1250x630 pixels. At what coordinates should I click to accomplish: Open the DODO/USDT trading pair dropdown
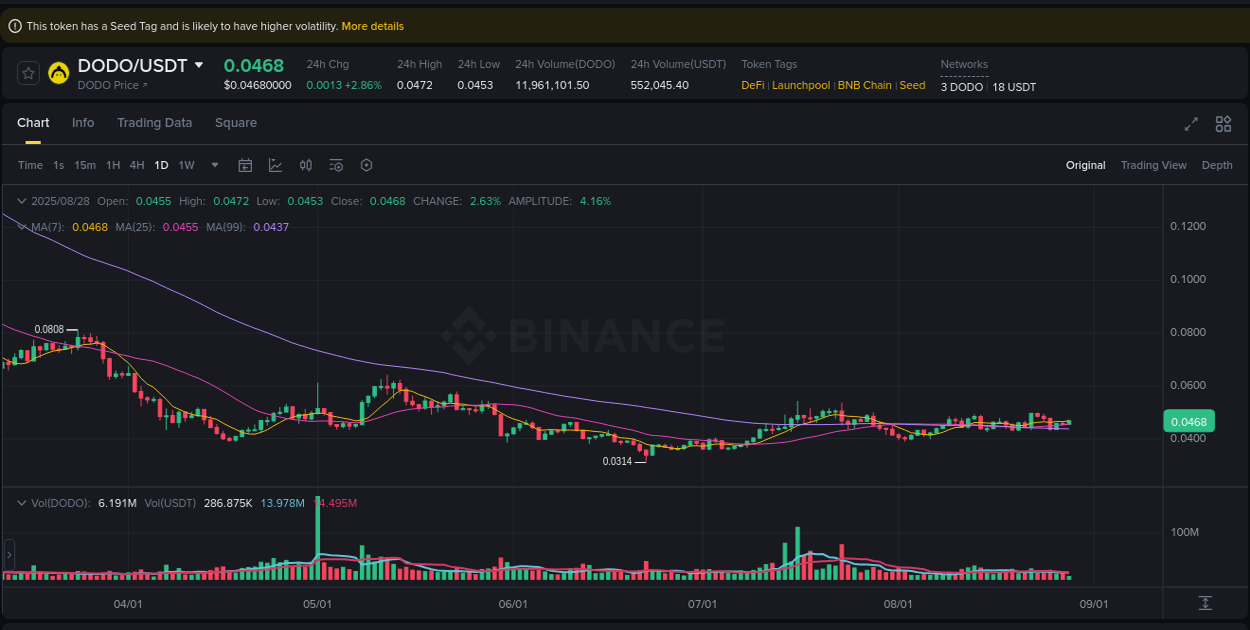[200, 65]
